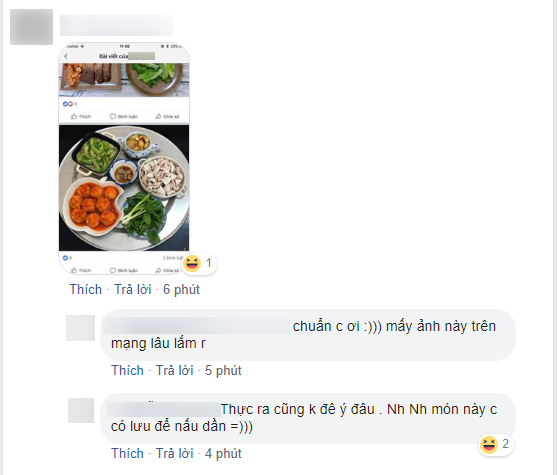557x475 pixels.
Task: Reply to the comment posted 4 phút ago
Action: coord(175,454)
